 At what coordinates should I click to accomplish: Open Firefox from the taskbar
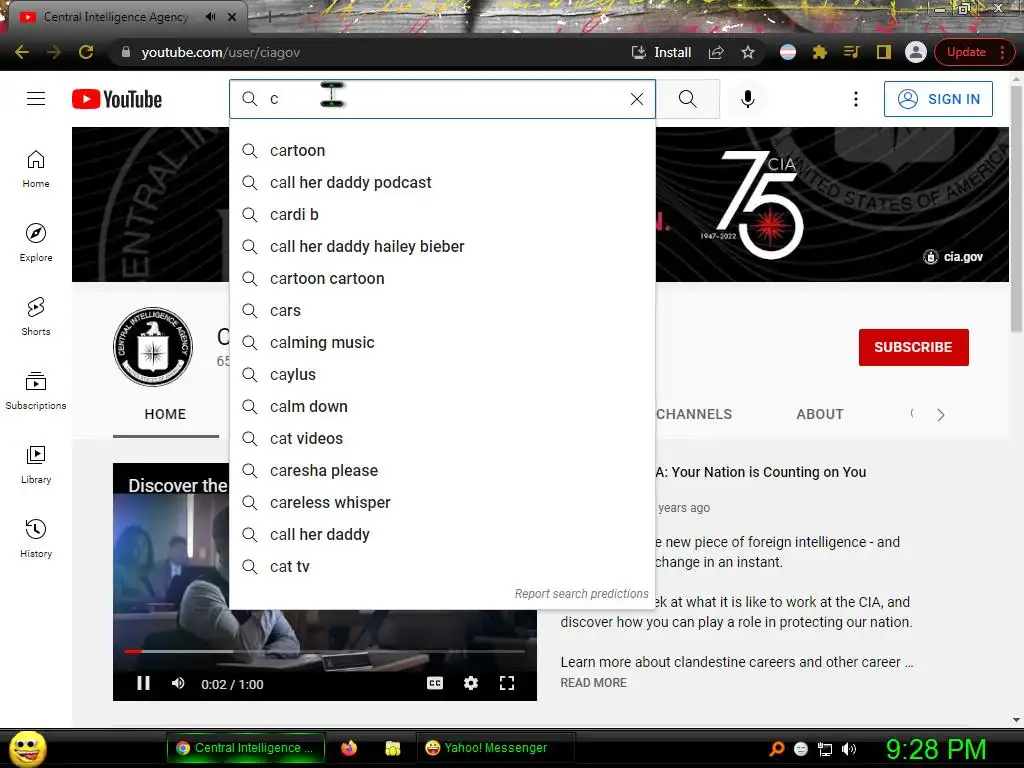point(349,748)
